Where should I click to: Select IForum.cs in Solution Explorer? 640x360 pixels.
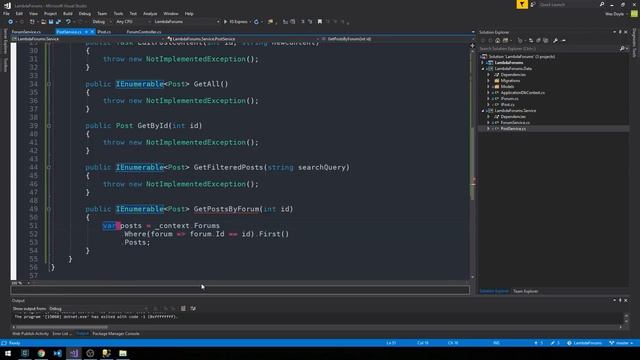[509, 98]
